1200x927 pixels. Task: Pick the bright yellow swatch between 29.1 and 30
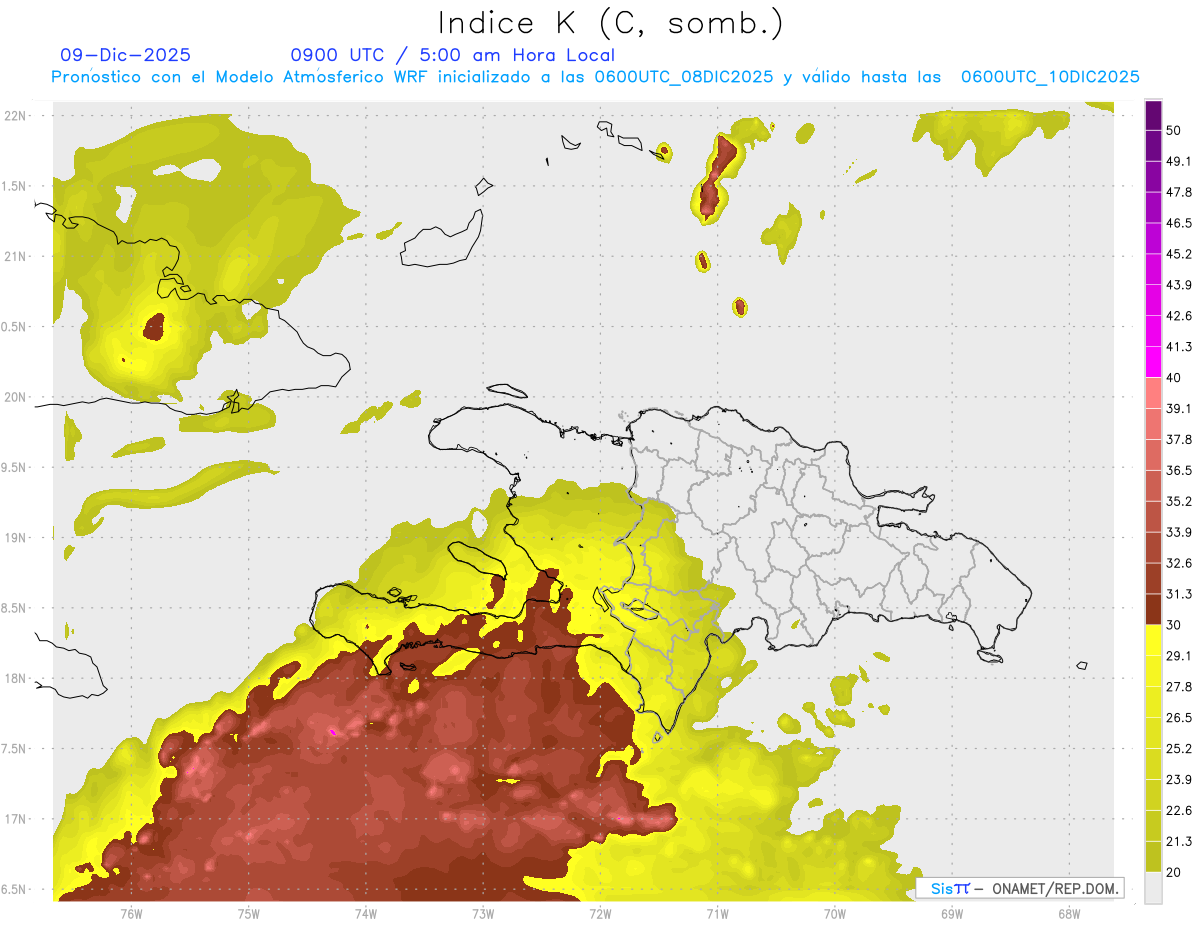pyautogui.click(x=1154, y=642)
